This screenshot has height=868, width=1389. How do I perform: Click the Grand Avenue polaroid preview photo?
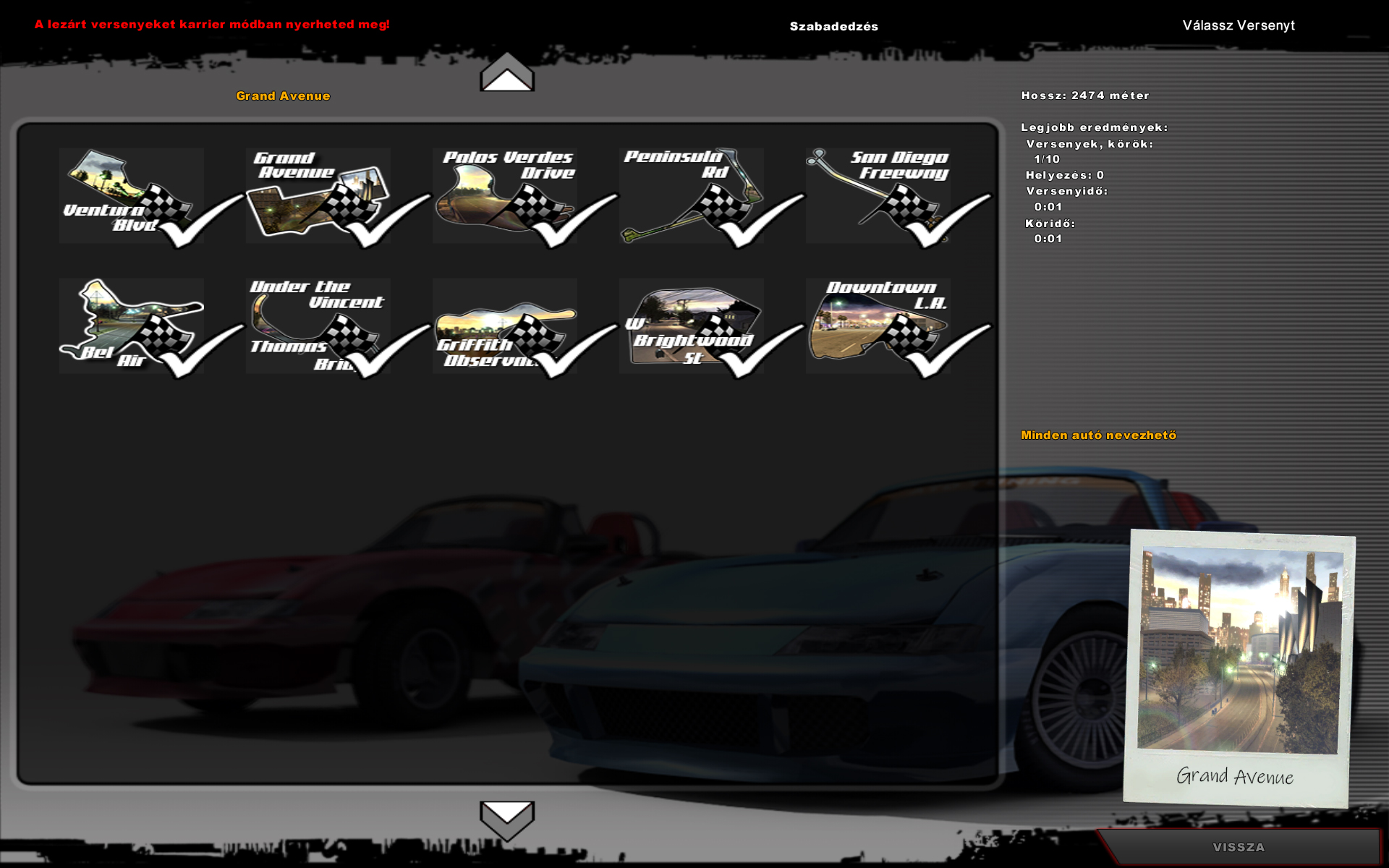coord(1239,669)
